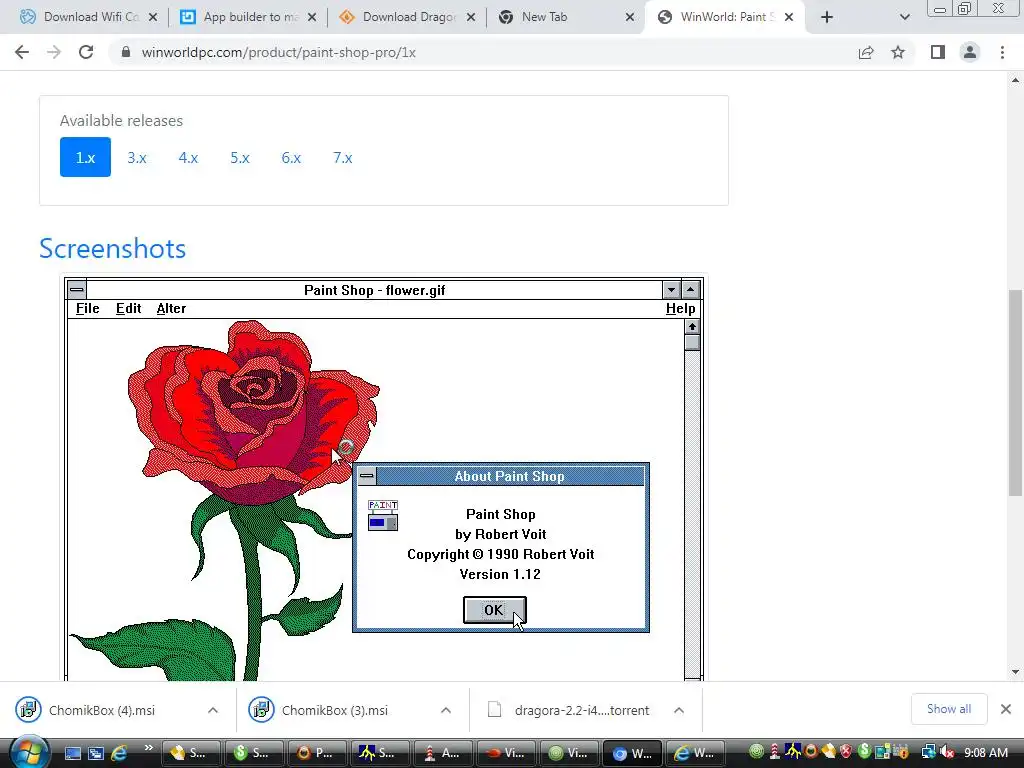Launch Internet Explorer from quick launch

click(x=119, y=753)
